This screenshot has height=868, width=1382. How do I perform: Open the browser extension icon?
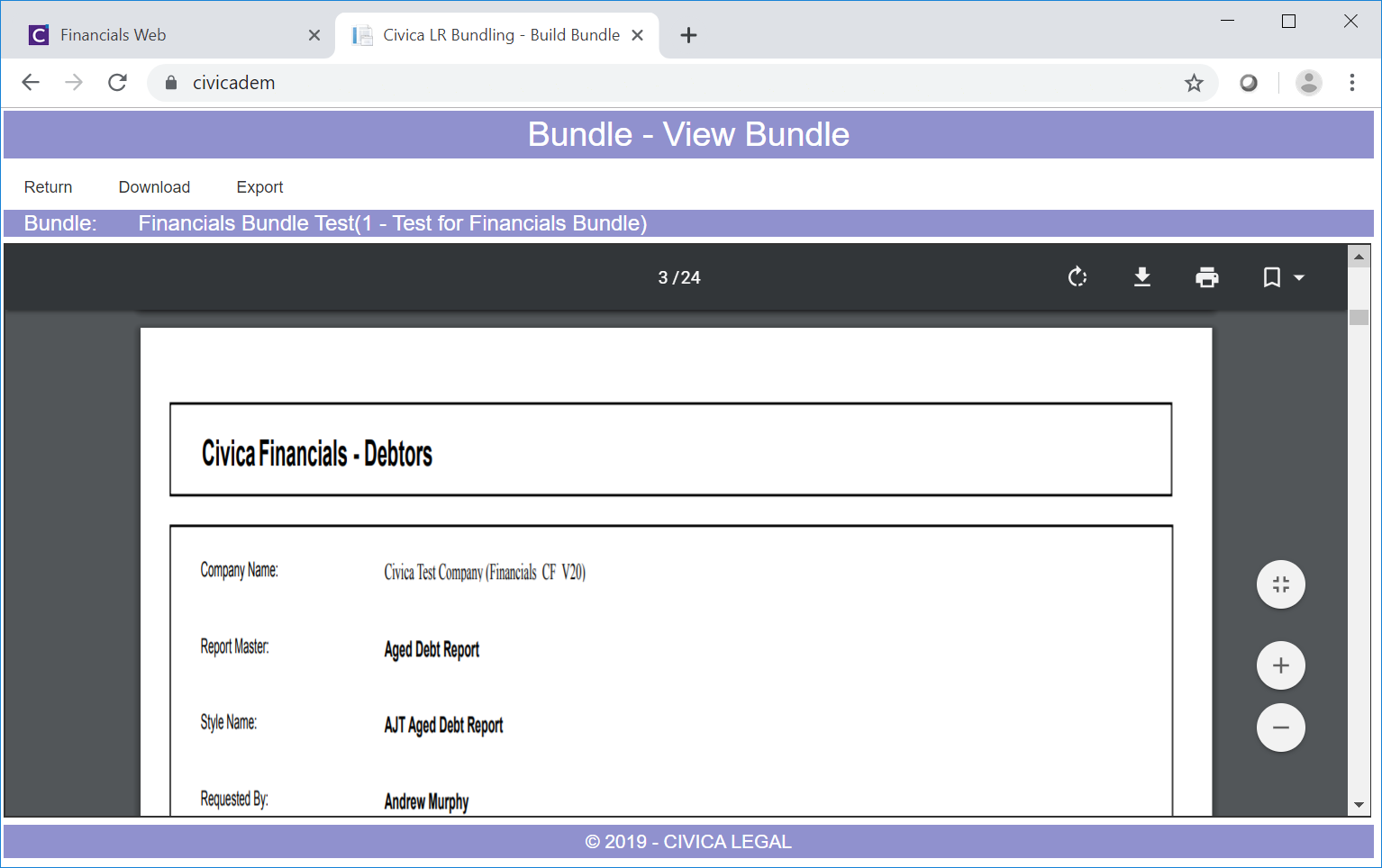coord(1249,83)
